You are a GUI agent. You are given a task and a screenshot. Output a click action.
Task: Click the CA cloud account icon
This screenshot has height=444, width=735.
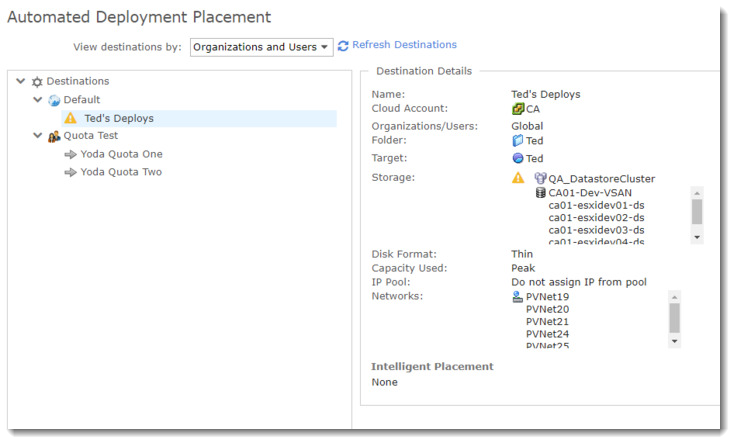point(518,109)
